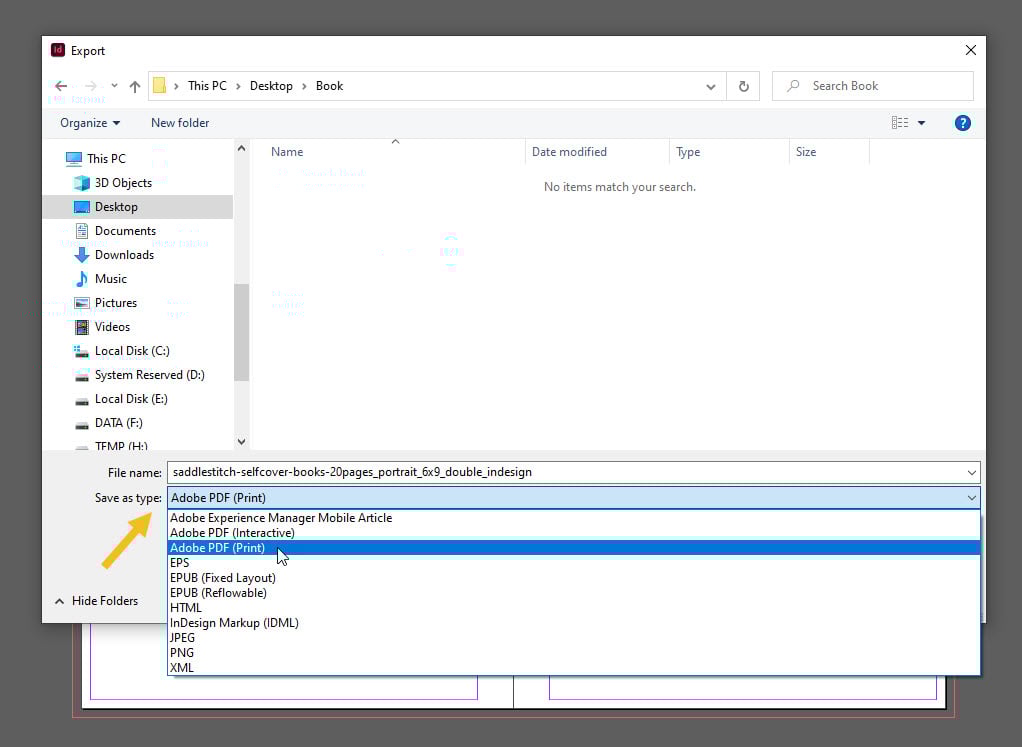Open the Organize menu
Image resolution: width=1022 pixels, height=747 pixels.
(x=90, y=123)
